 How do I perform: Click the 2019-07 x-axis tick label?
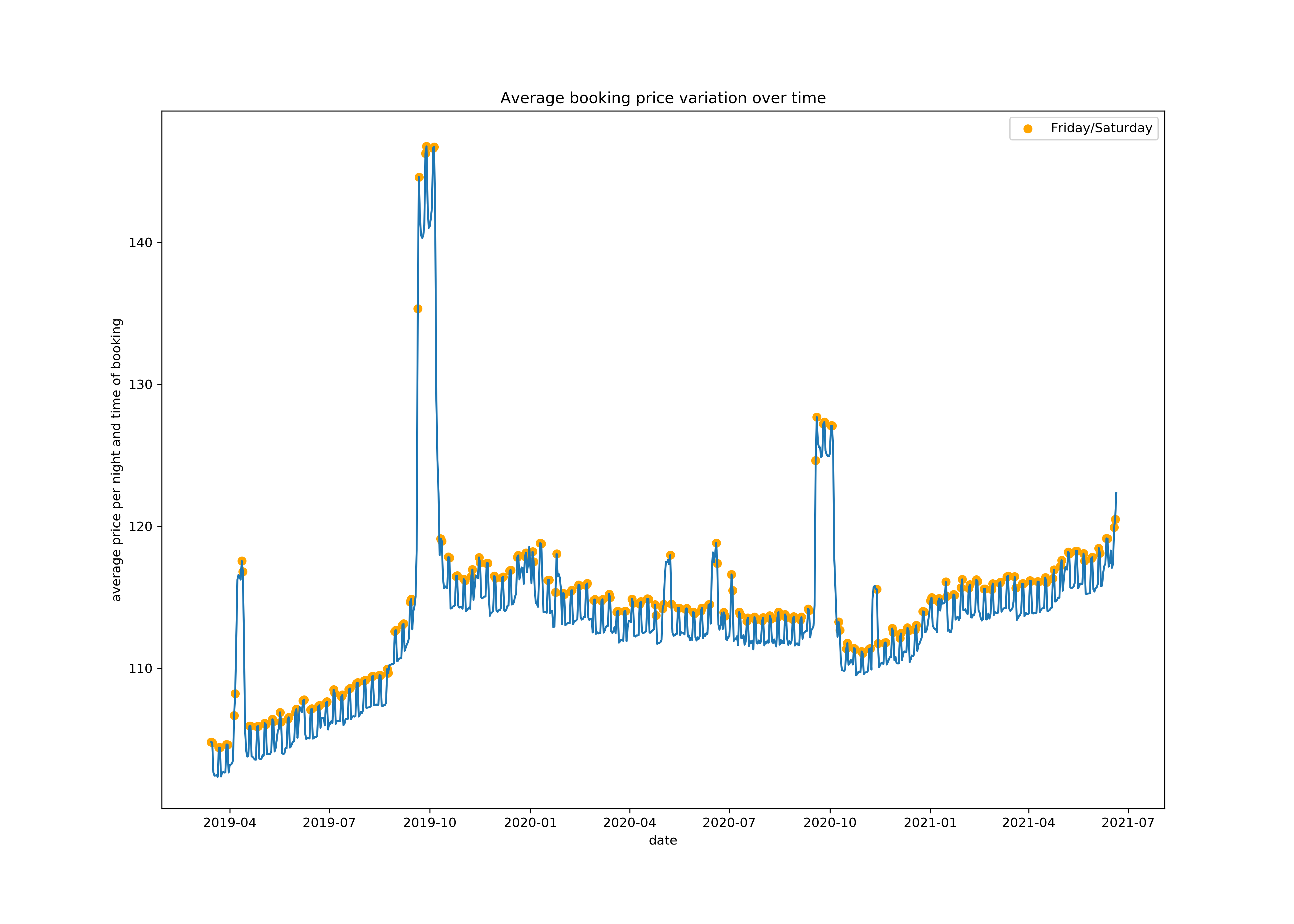tap(329, 823)
